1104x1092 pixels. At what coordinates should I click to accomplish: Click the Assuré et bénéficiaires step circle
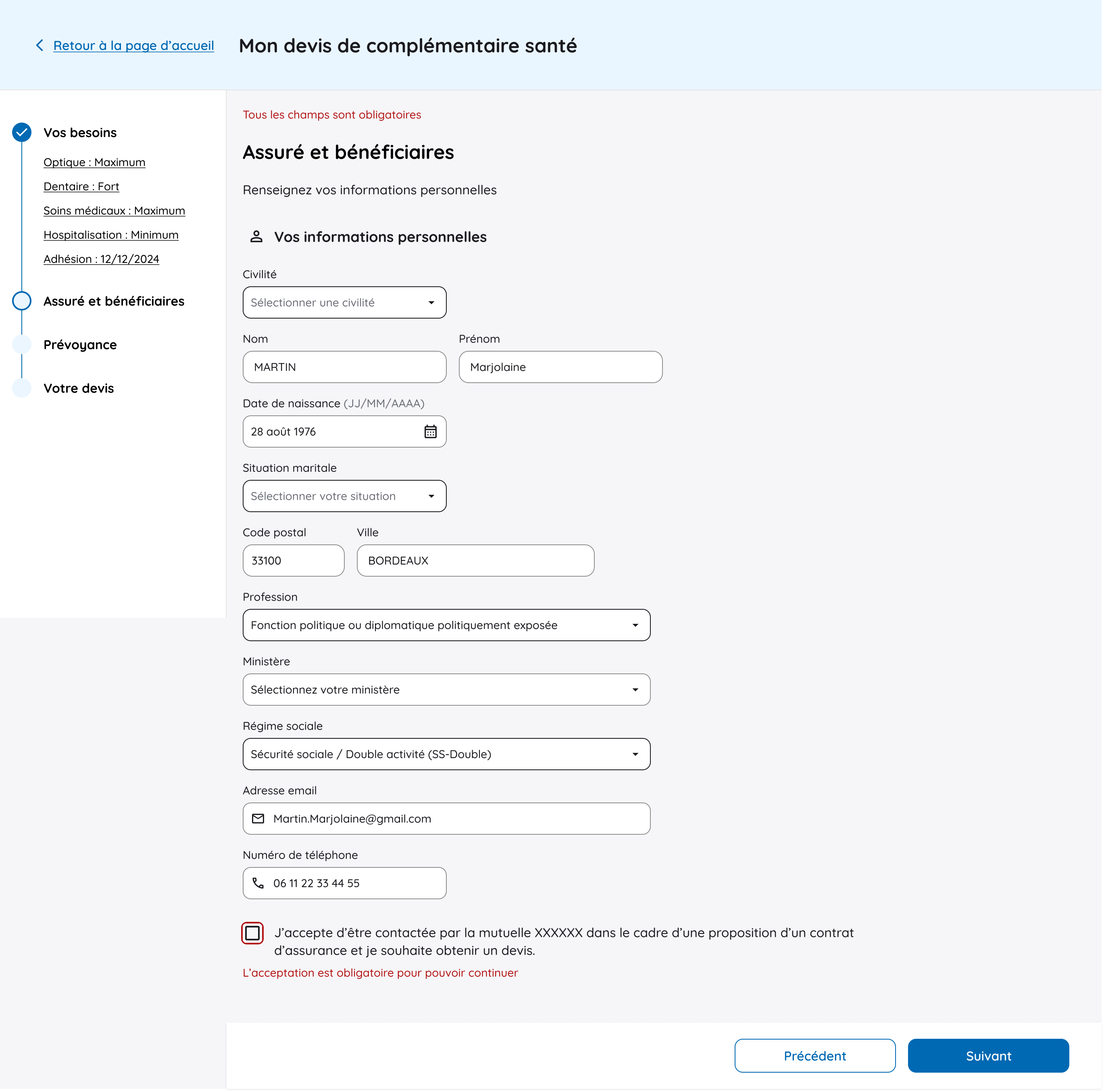[x=22, y=301]
